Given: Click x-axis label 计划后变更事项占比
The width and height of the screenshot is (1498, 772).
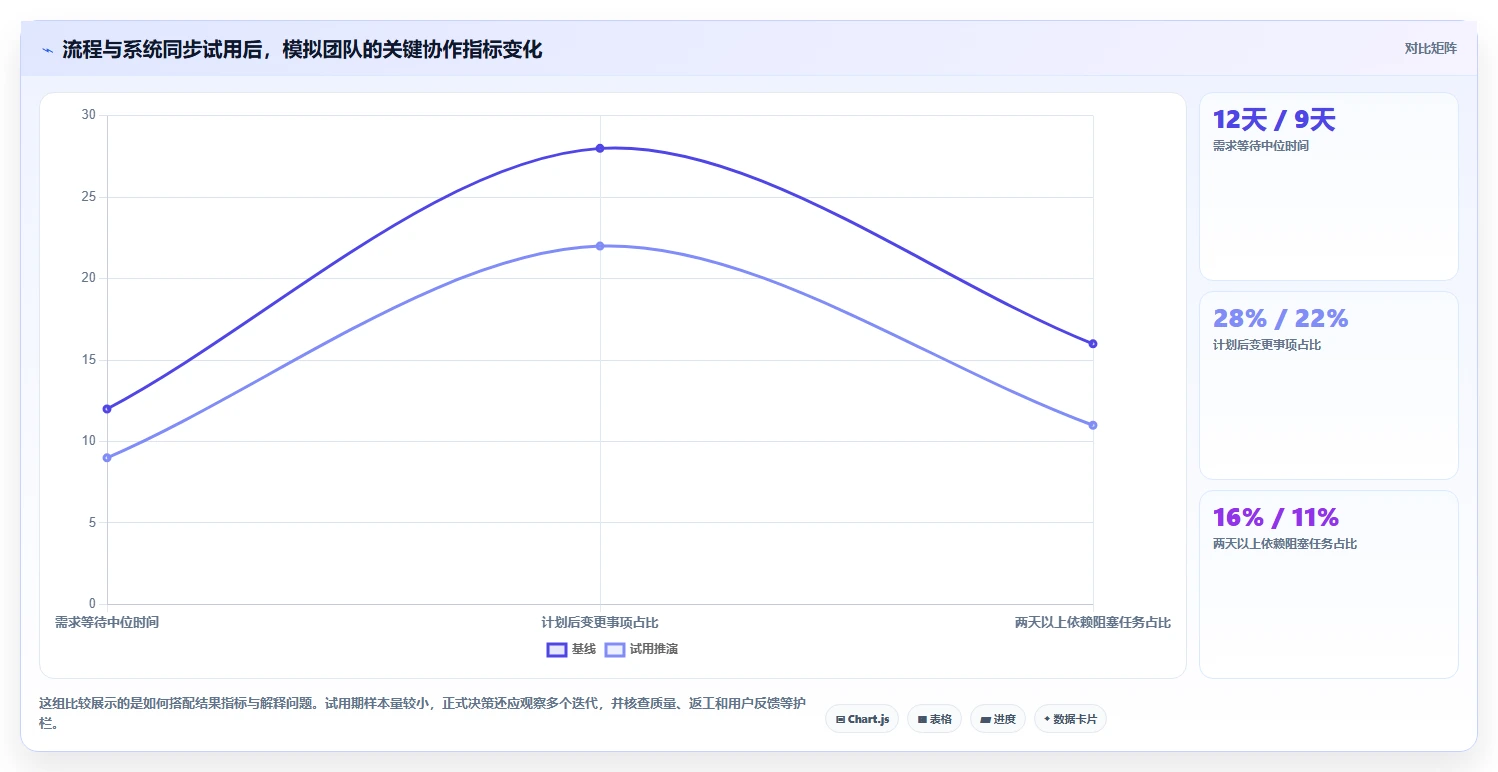Looking at the screenshot, I should [600, 622].
